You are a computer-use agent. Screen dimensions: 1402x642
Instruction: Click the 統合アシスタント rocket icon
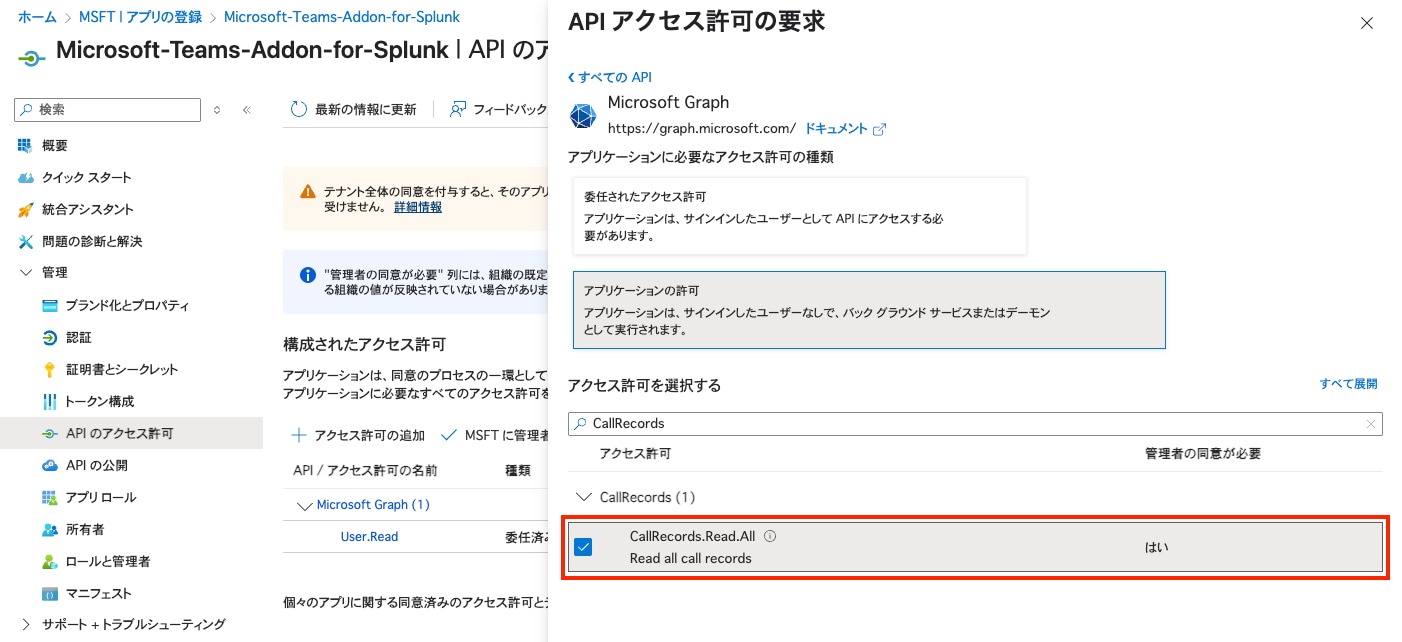click(25, 209)
